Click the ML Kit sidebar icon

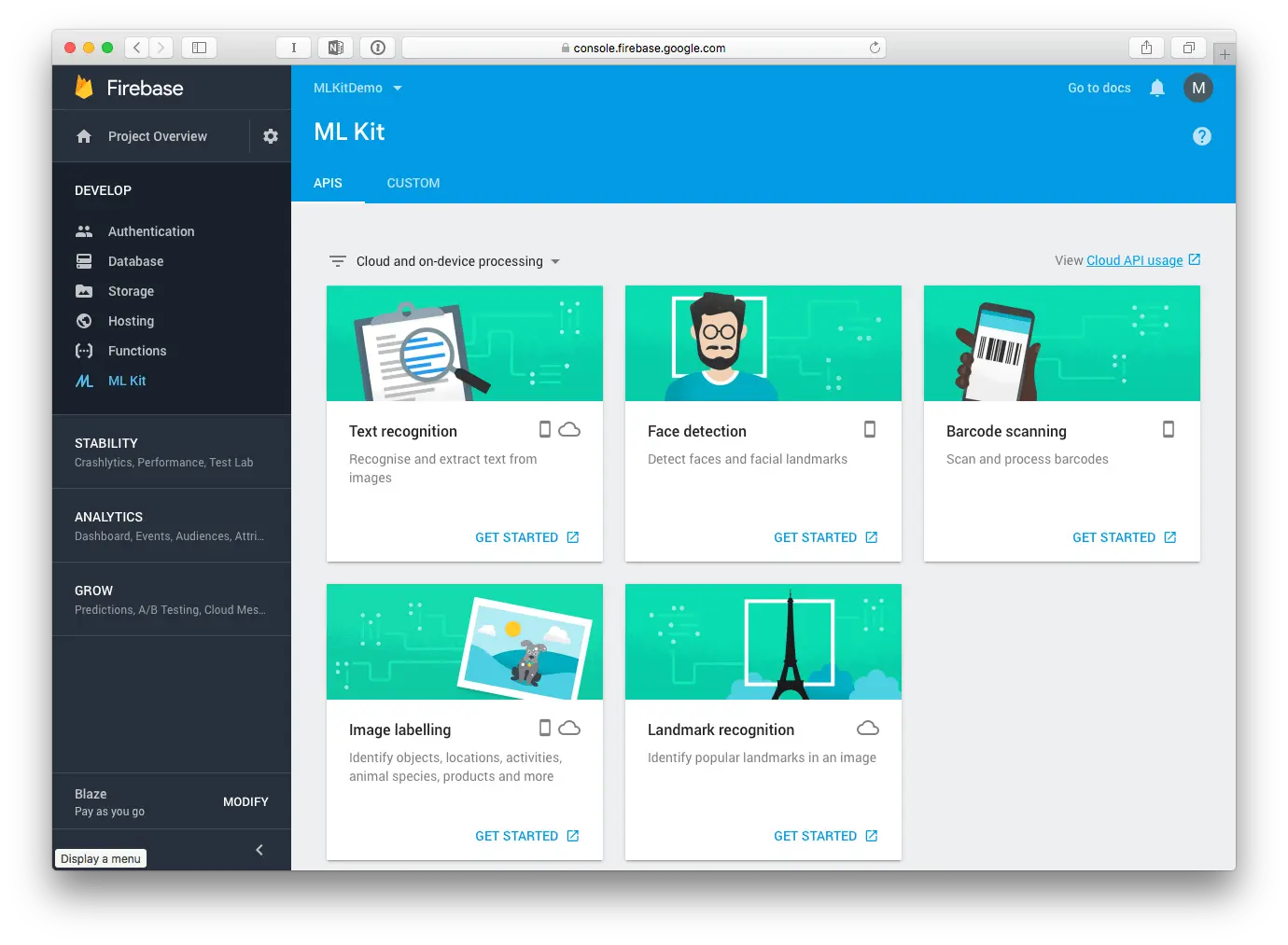tap(84, 381)
